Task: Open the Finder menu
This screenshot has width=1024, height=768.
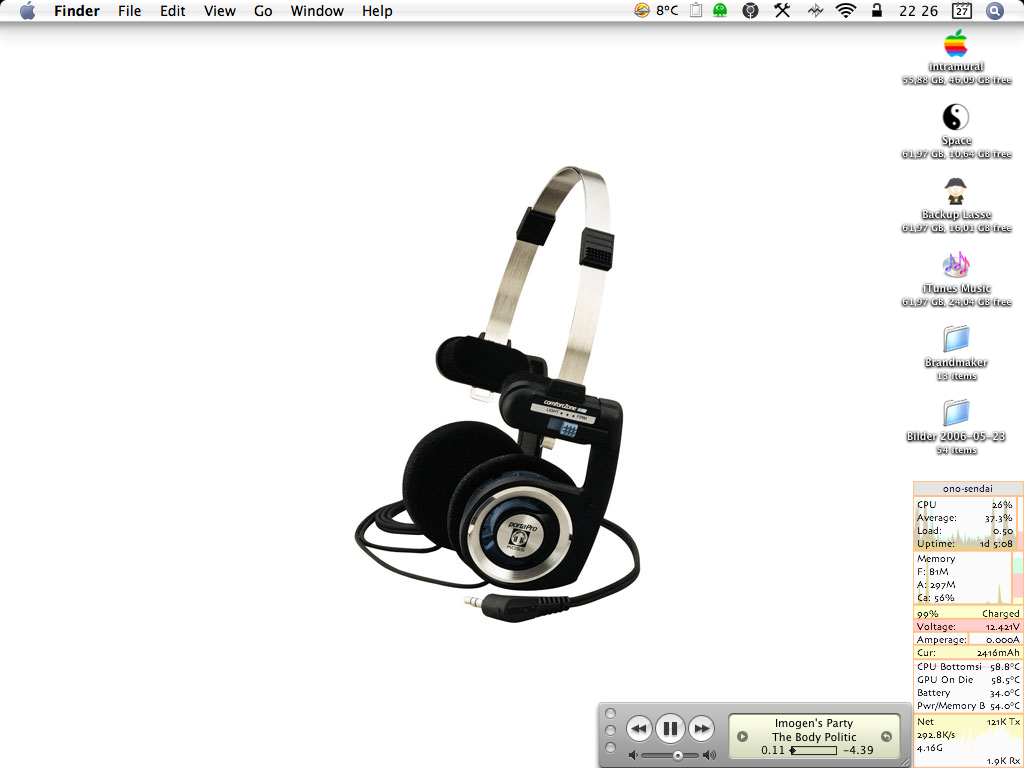Action: [76, 11]
